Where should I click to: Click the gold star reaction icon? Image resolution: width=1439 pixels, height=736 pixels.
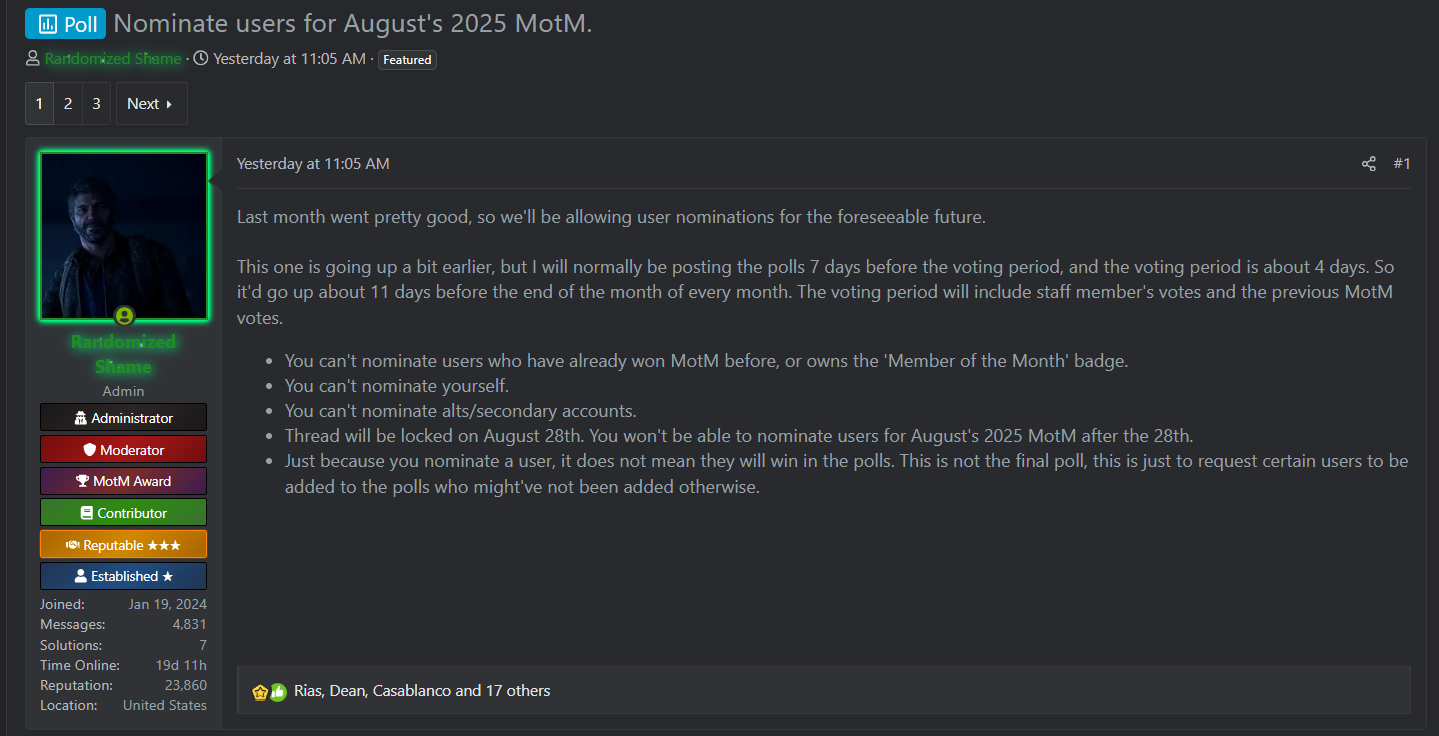pyautogui.click(x=260, y=691)
